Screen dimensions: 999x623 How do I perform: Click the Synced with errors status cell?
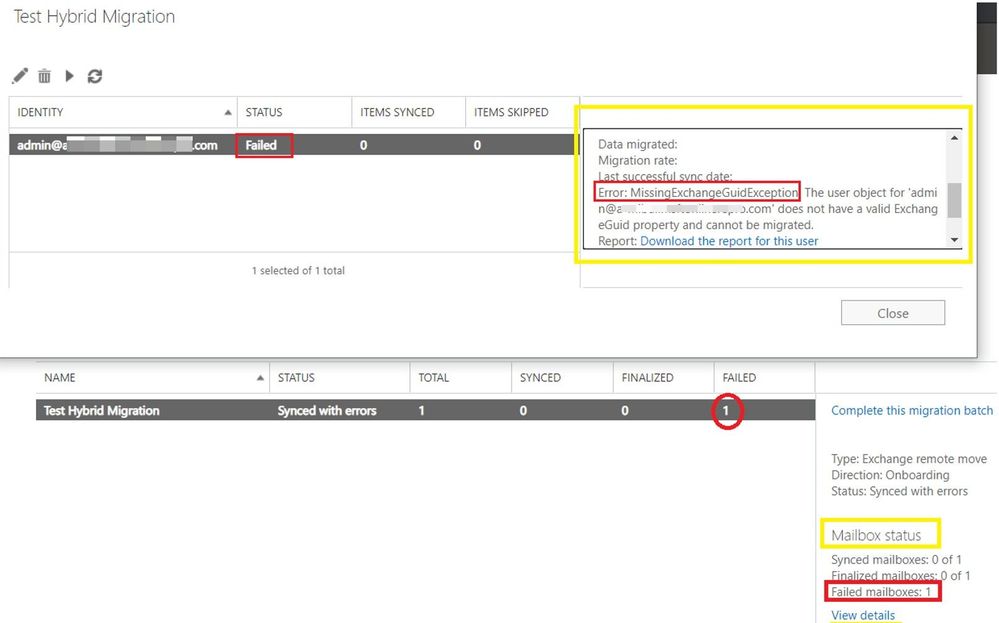click(327, 411)
